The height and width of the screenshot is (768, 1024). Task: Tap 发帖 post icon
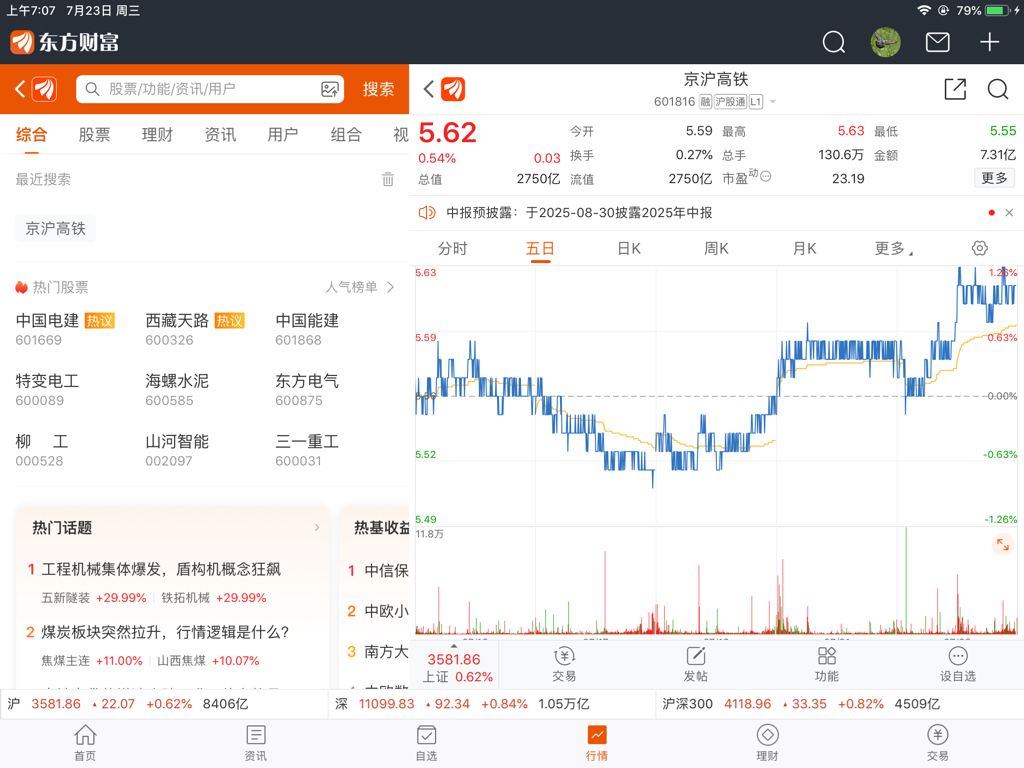[696, 665]
